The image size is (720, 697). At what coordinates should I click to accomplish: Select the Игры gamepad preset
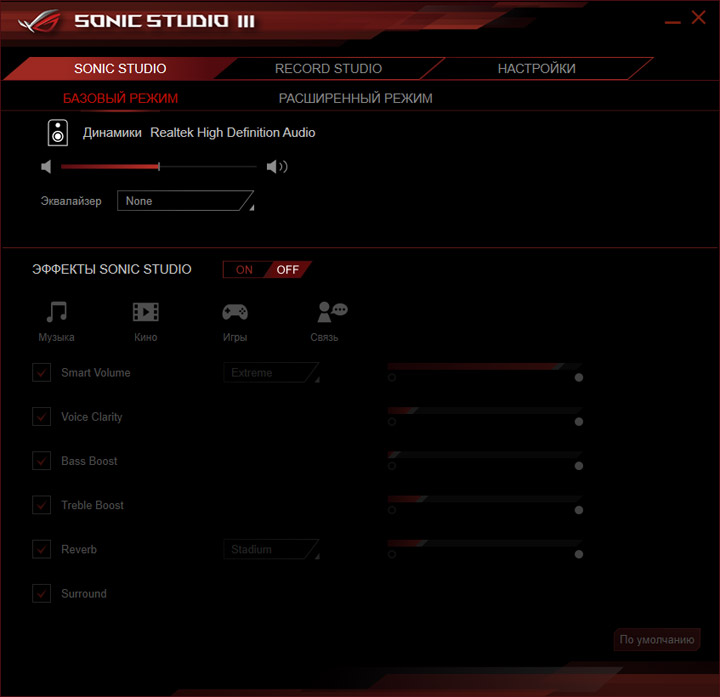(235, 312)
